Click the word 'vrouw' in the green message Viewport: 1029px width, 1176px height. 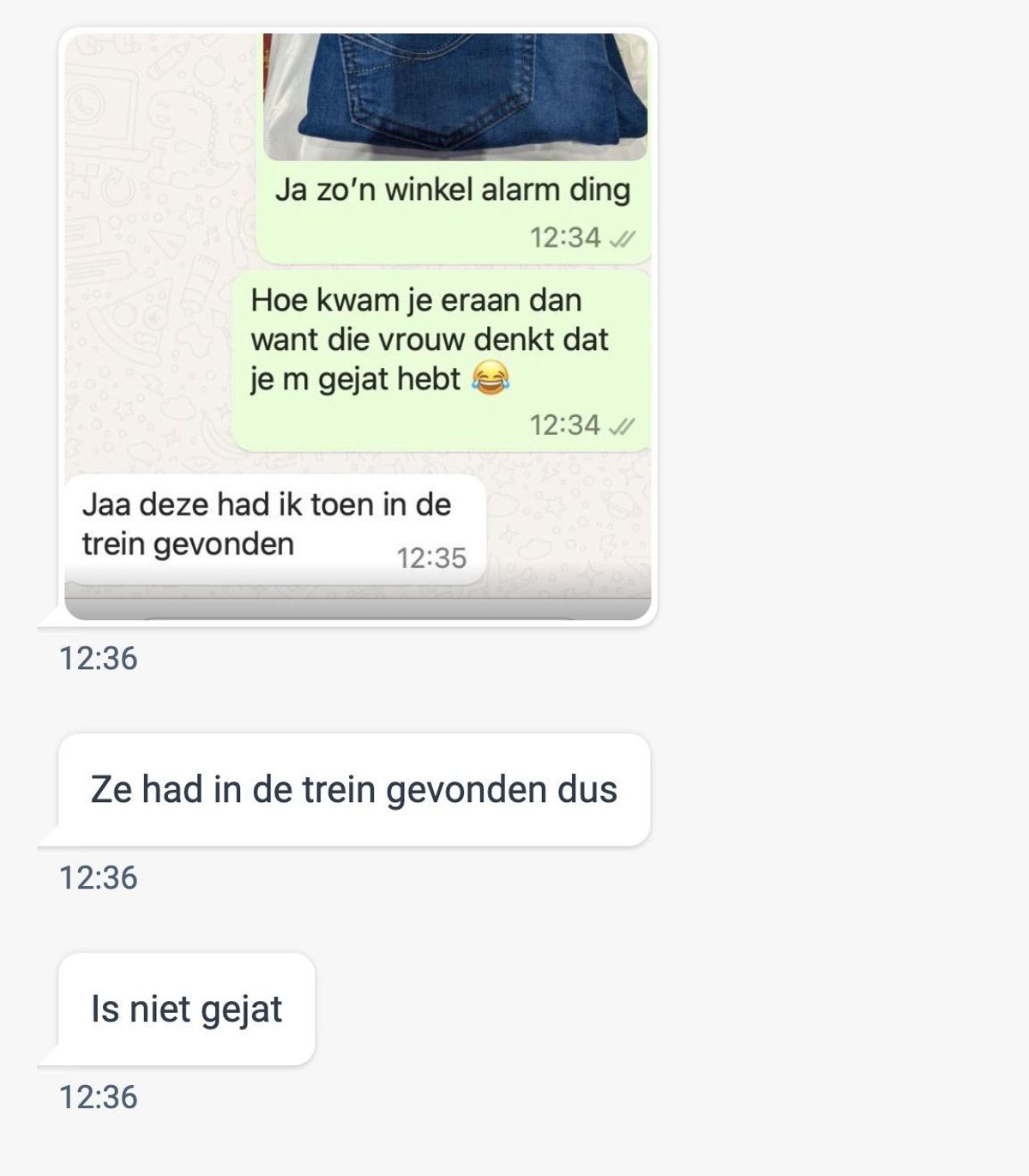[395, 340]
